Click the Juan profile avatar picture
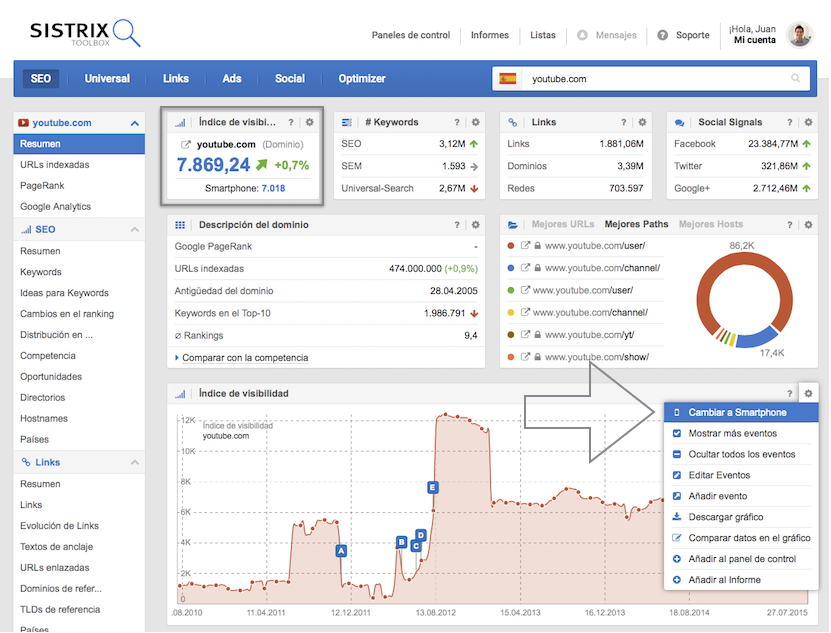 799,35
